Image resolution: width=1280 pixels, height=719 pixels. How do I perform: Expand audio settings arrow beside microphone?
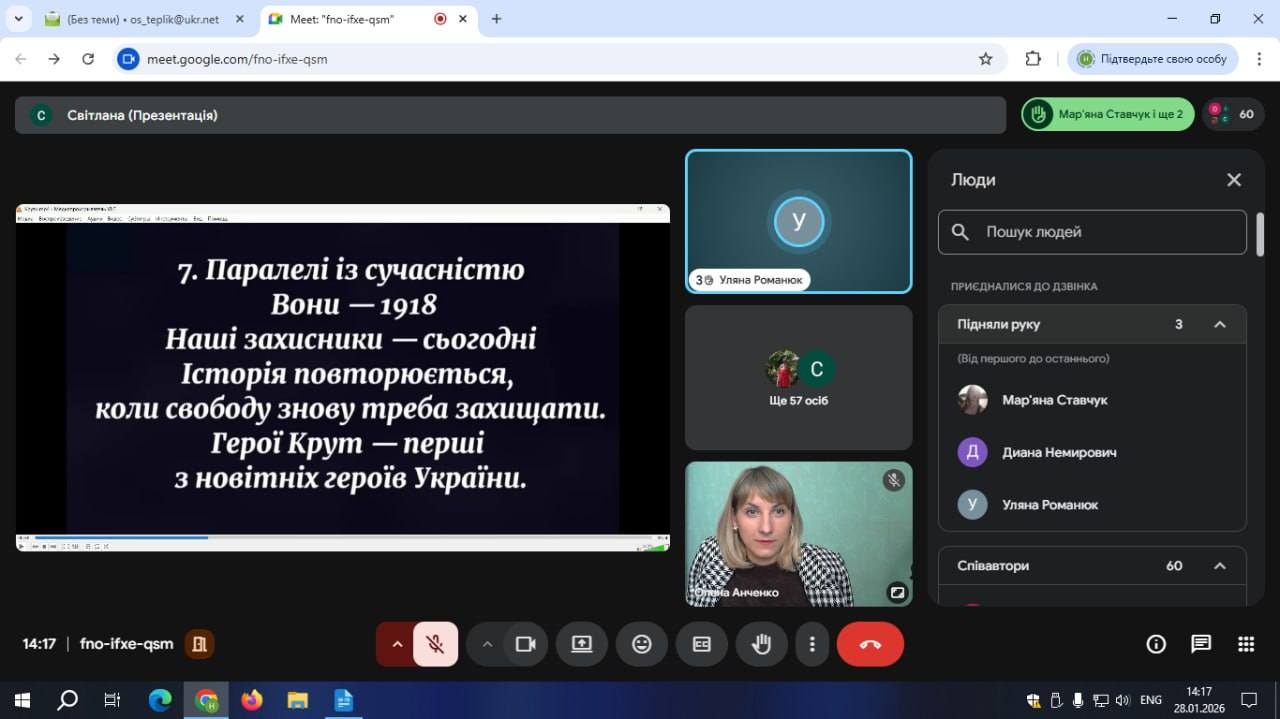(397, 644)
